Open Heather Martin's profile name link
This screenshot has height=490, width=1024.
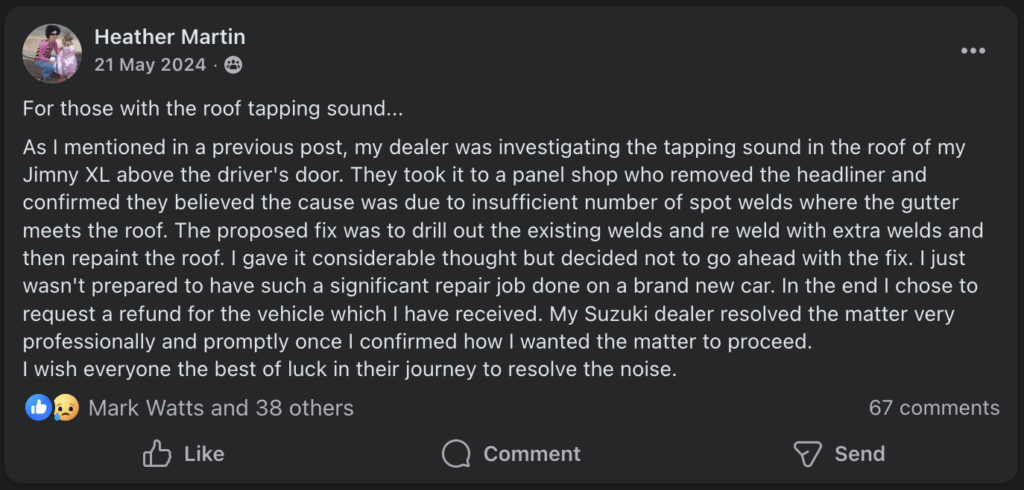coord(169,37)
